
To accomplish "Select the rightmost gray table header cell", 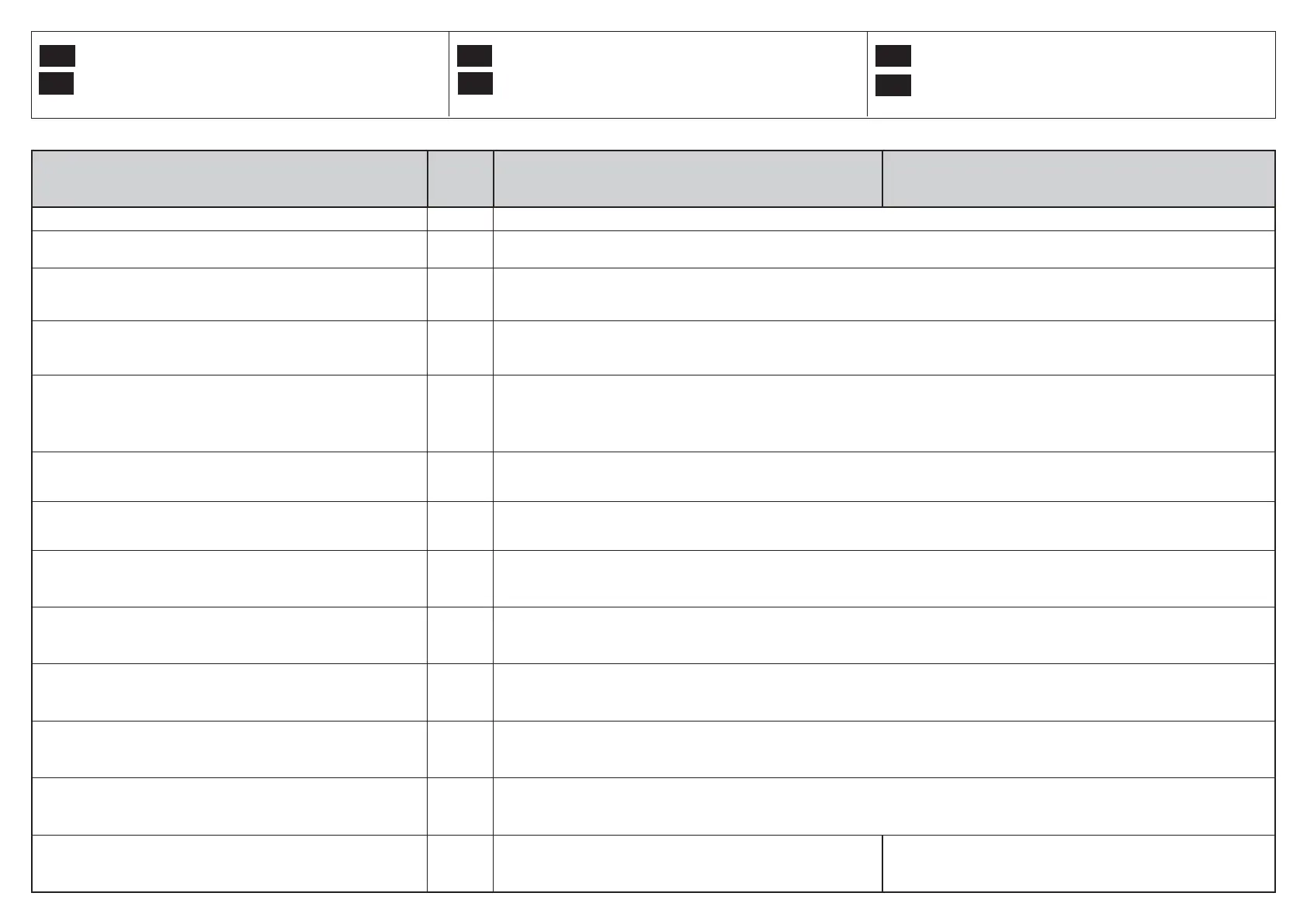I will (x=1079, y=179).
